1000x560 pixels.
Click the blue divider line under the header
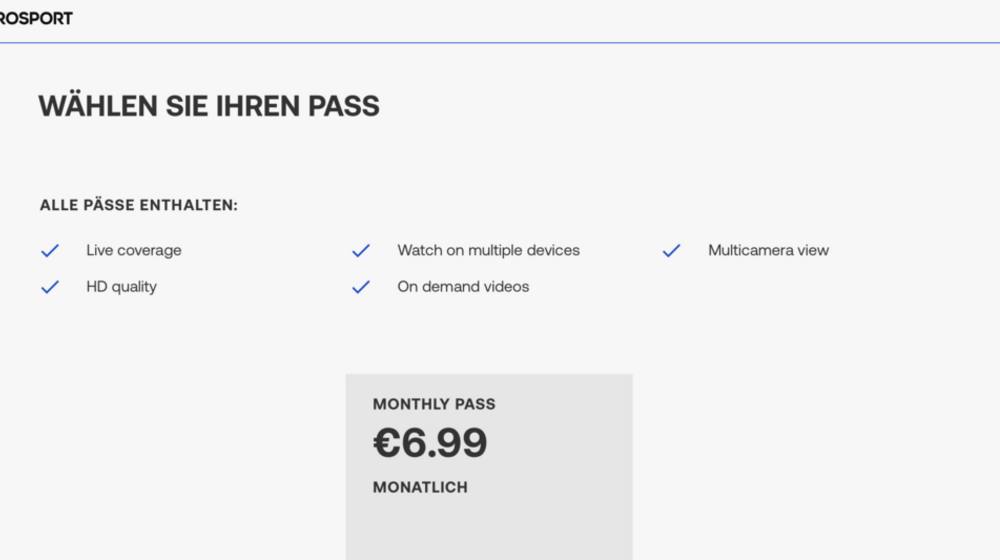coord(500,43)
